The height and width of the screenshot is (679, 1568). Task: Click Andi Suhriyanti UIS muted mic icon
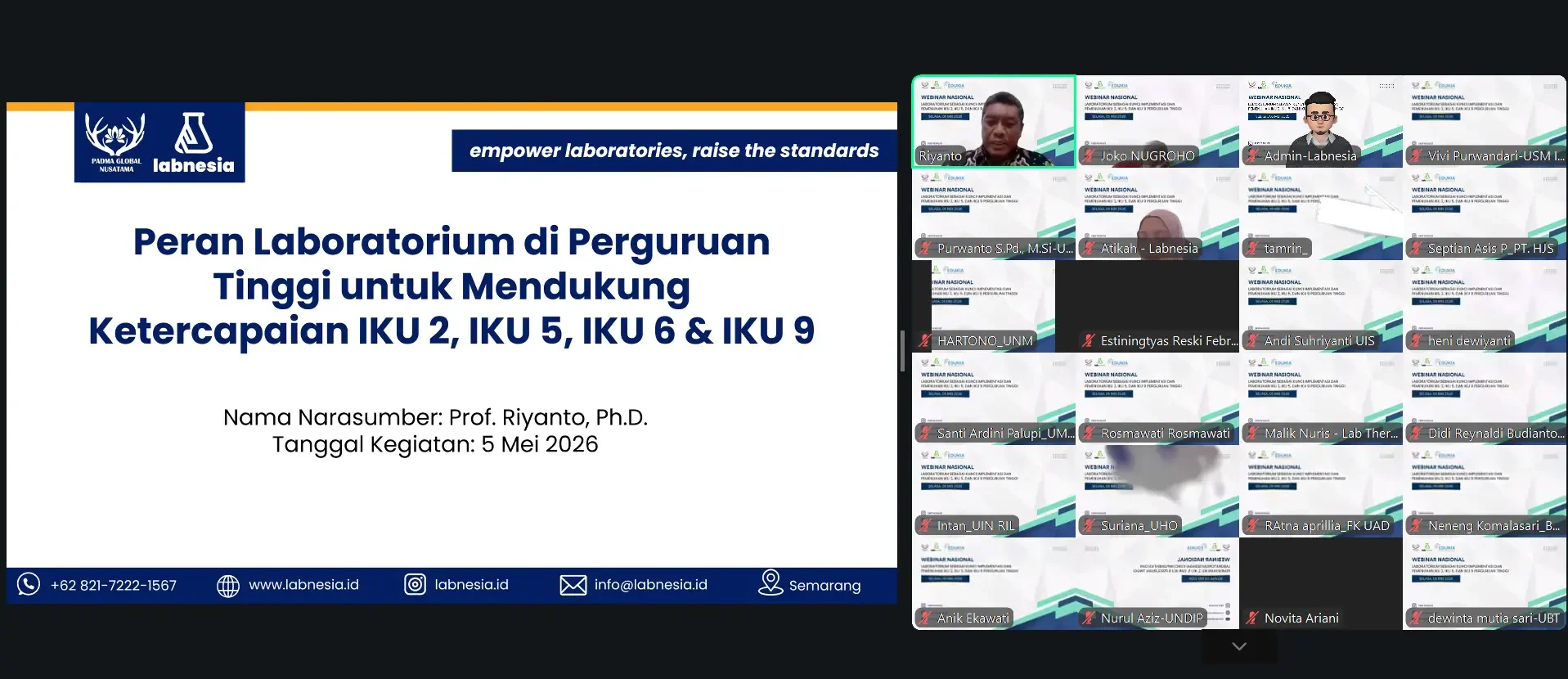pyautogui.click(x=1252, y=340)
